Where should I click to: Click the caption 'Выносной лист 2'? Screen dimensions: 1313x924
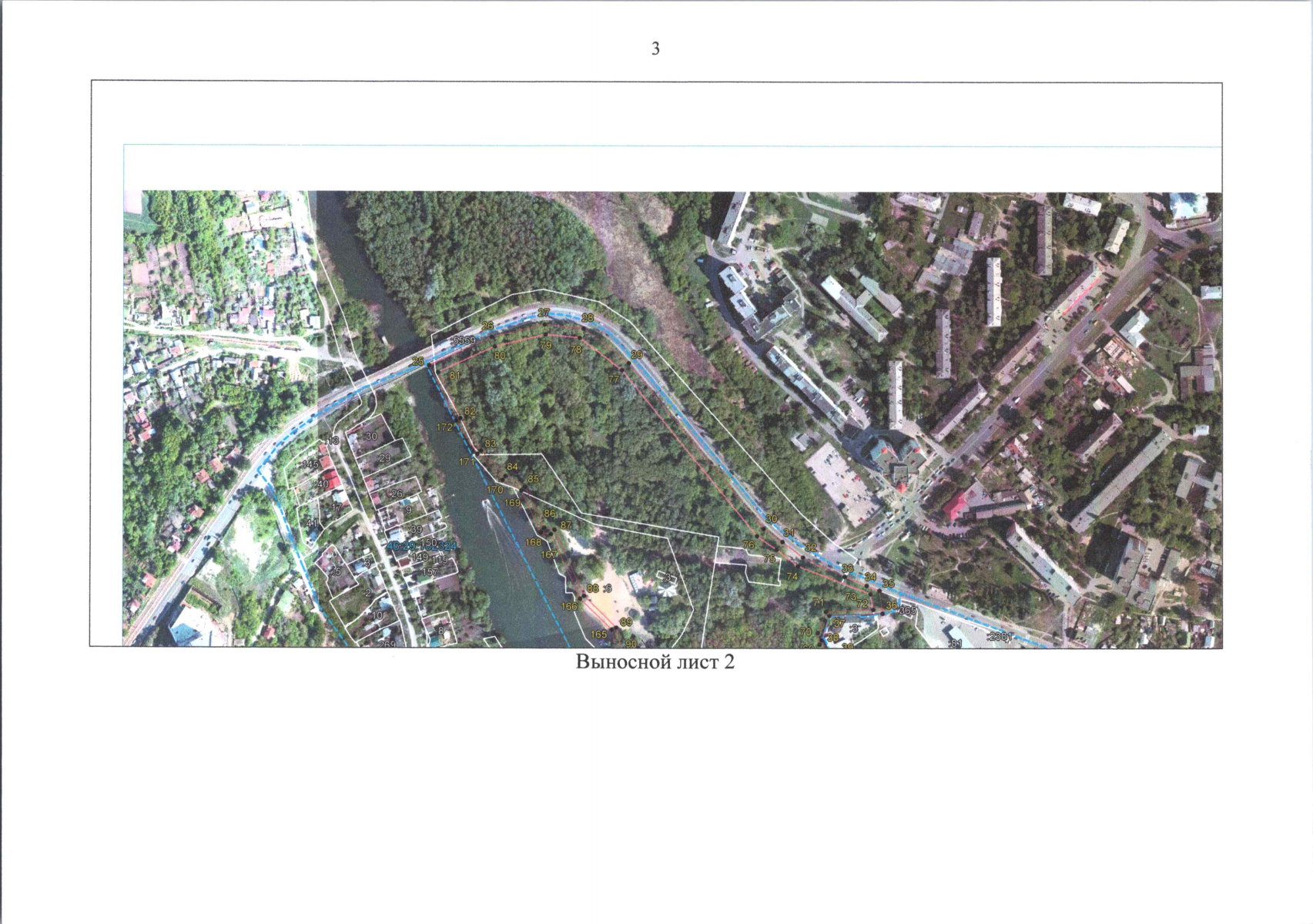(x=655, y=662)
